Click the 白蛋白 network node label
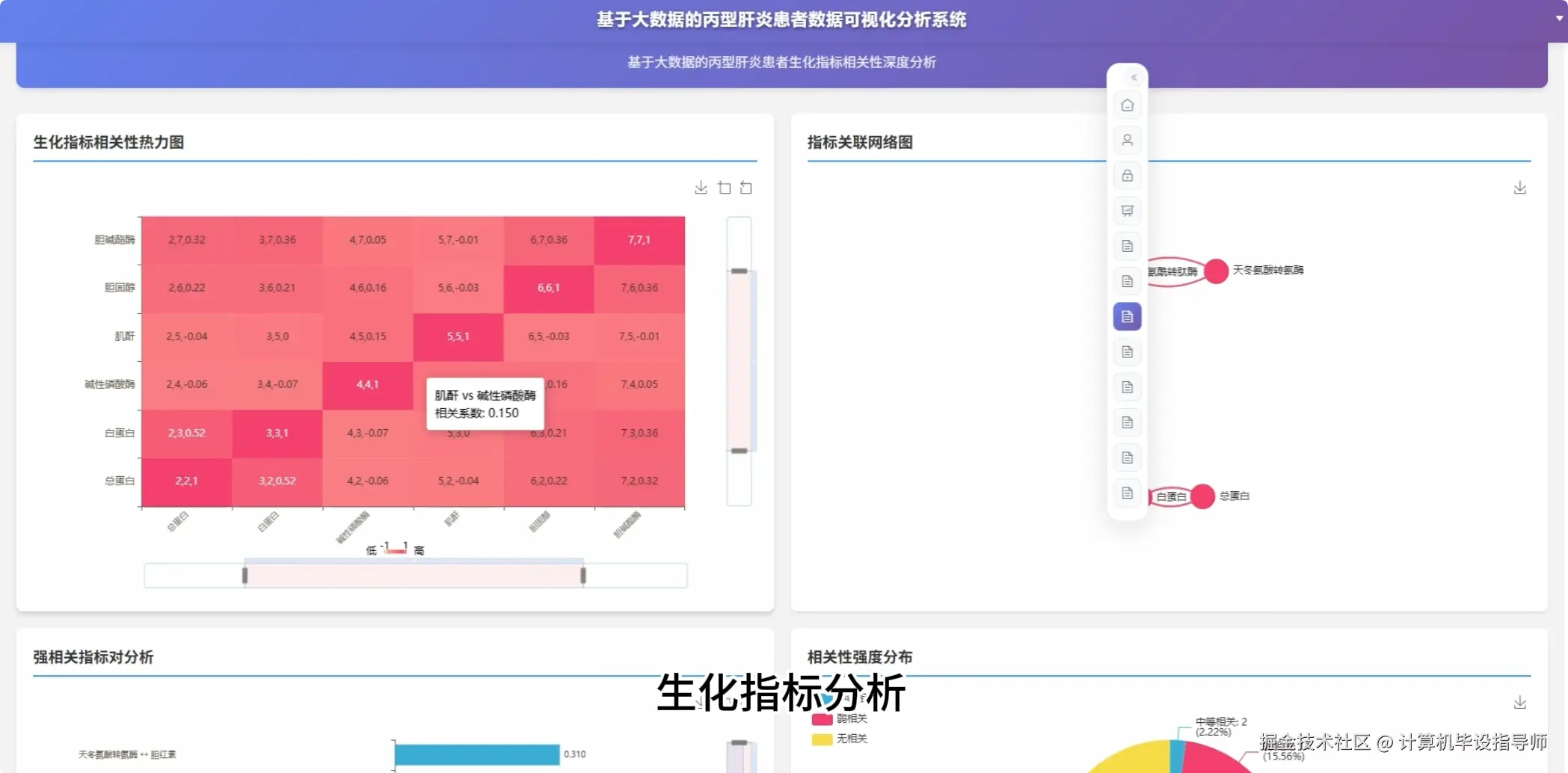Viewport: 1568px width, 773px height. pyautogui.click(x=1171, y=496)
